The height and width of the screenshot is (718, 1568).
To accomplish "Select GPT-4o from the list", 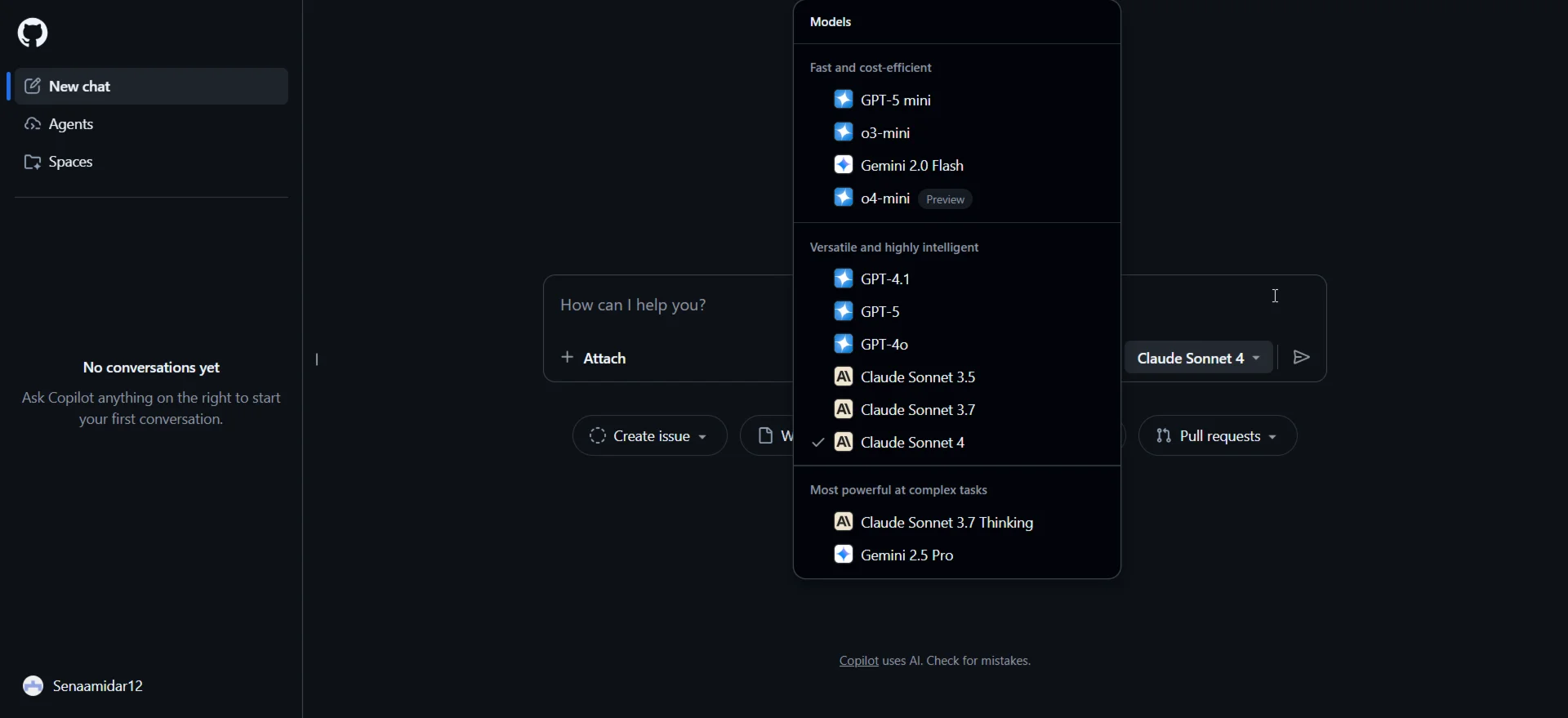I will tap(957, 344).
